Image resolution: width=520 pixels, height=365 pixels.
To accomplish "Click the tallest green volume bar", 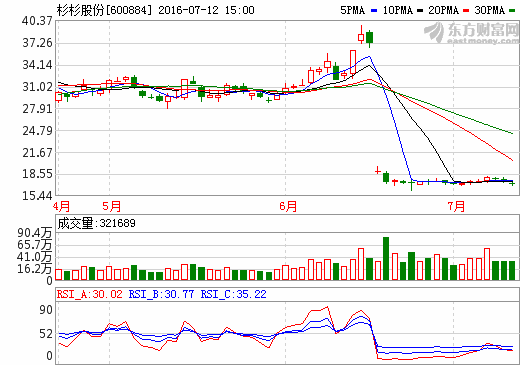I will point(386,258).
